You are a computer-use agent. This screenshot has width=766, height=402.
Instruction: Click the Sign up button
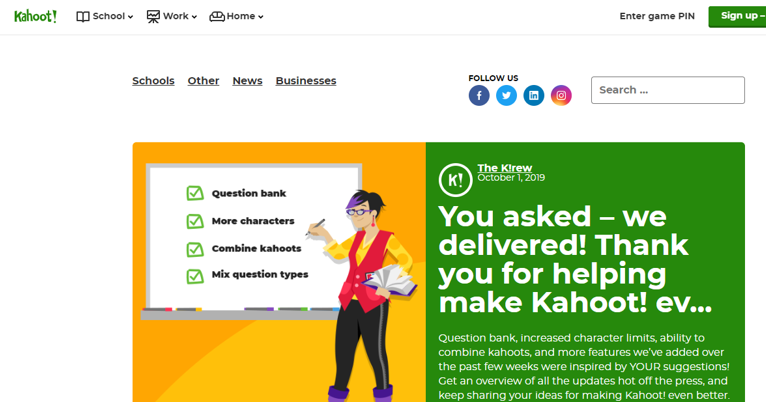737,17
